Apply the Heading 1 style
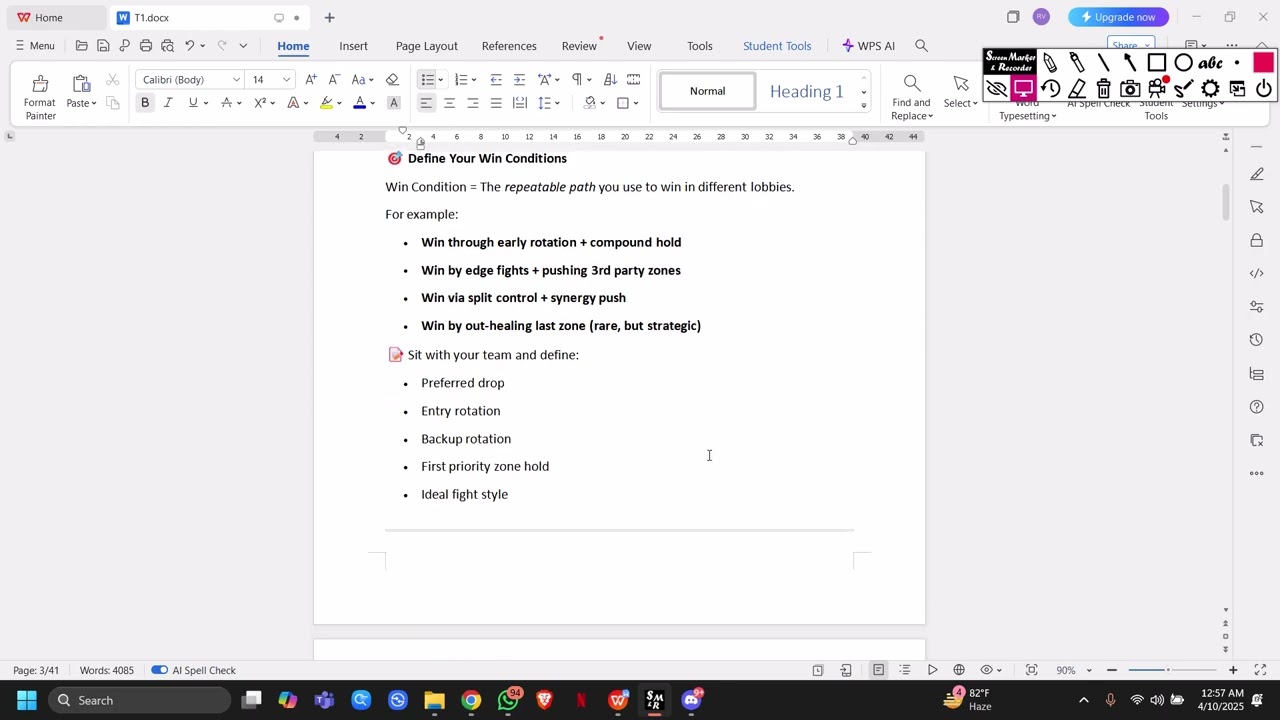 [x=806, y=91]
